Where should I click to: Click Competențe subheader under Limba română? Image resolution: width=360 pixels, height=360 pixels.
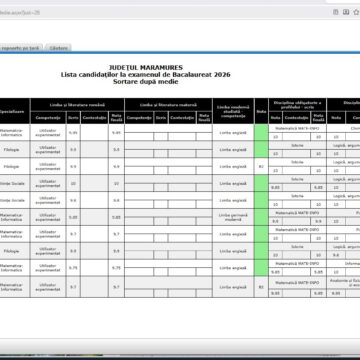tap(48, 118)
